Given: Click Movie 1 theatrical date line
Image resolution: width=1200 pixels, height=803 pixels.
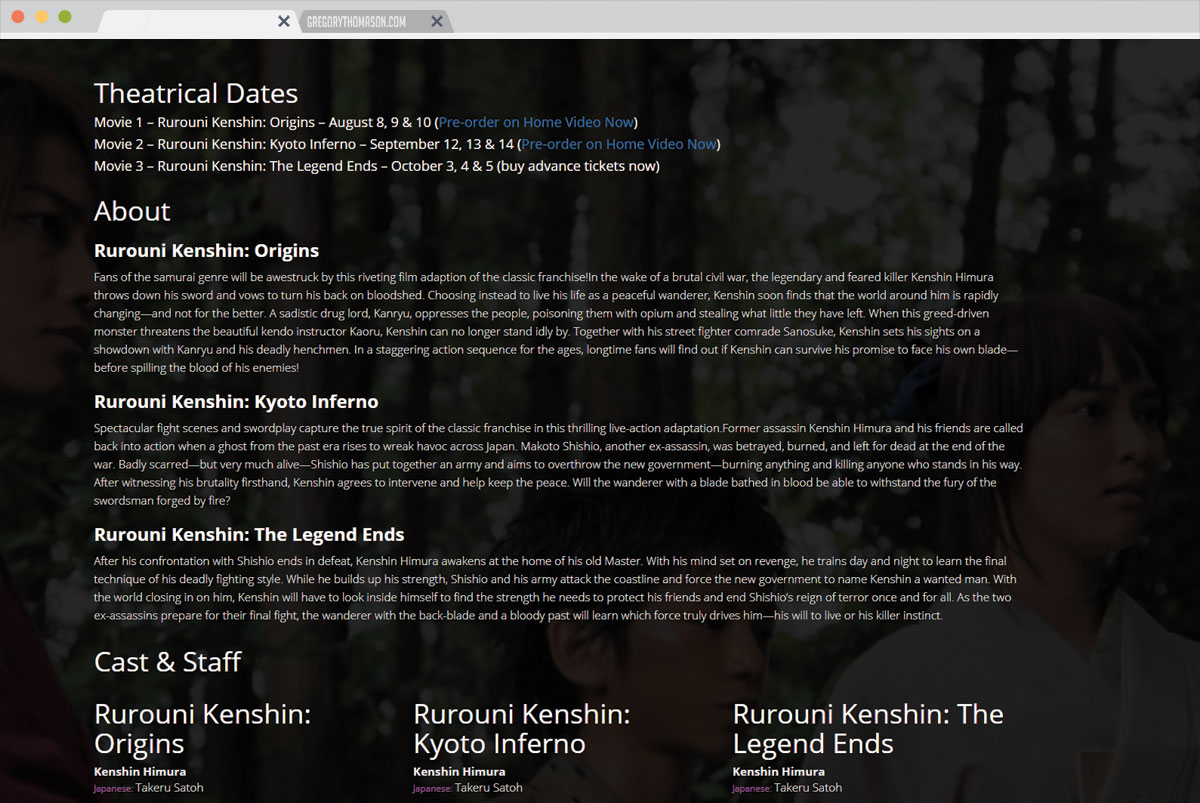Looking at the screenshot, I should pos(366,122).
